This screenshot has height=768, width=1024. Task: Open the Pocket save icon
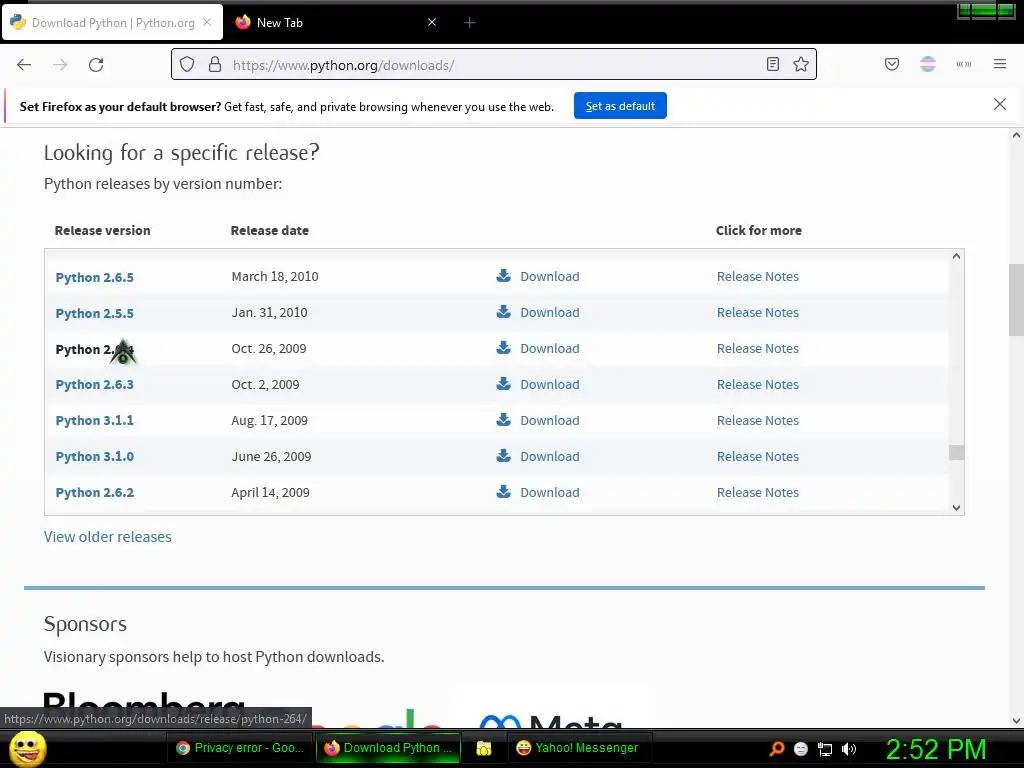click(892, 64)
